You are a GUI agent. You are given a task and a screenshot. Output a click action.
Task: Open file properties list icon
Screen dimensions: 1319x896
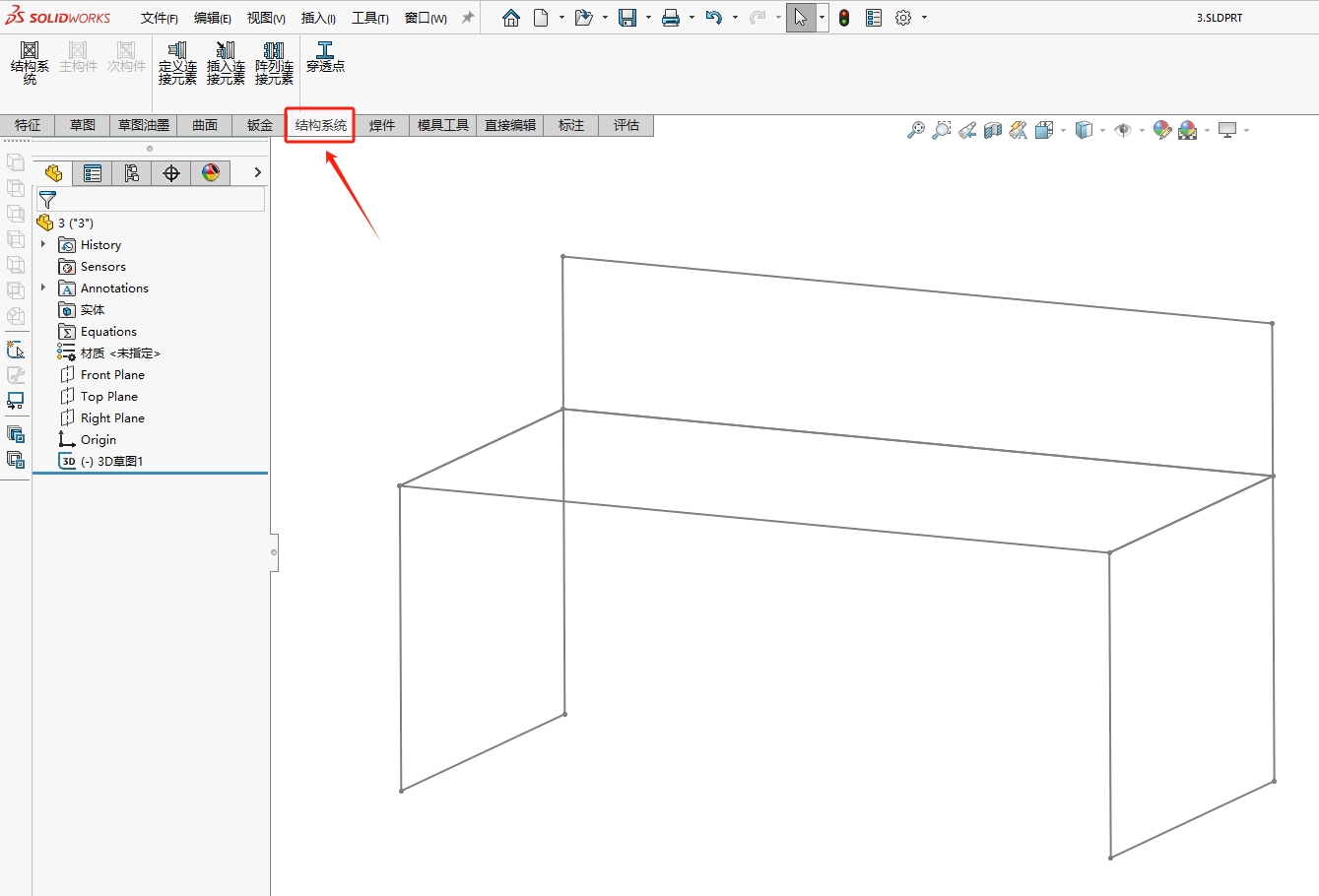(874, 18)
